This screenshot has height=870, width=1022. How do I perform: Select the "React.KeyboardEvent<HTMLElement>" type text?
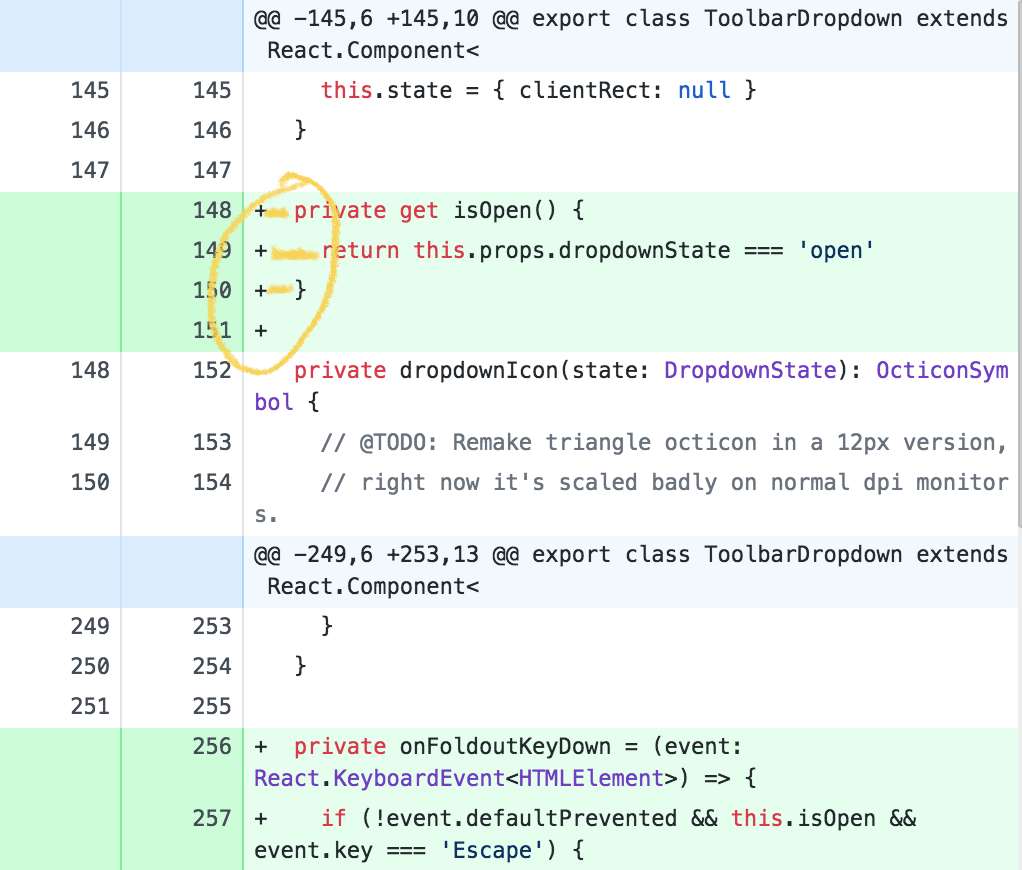465,778
